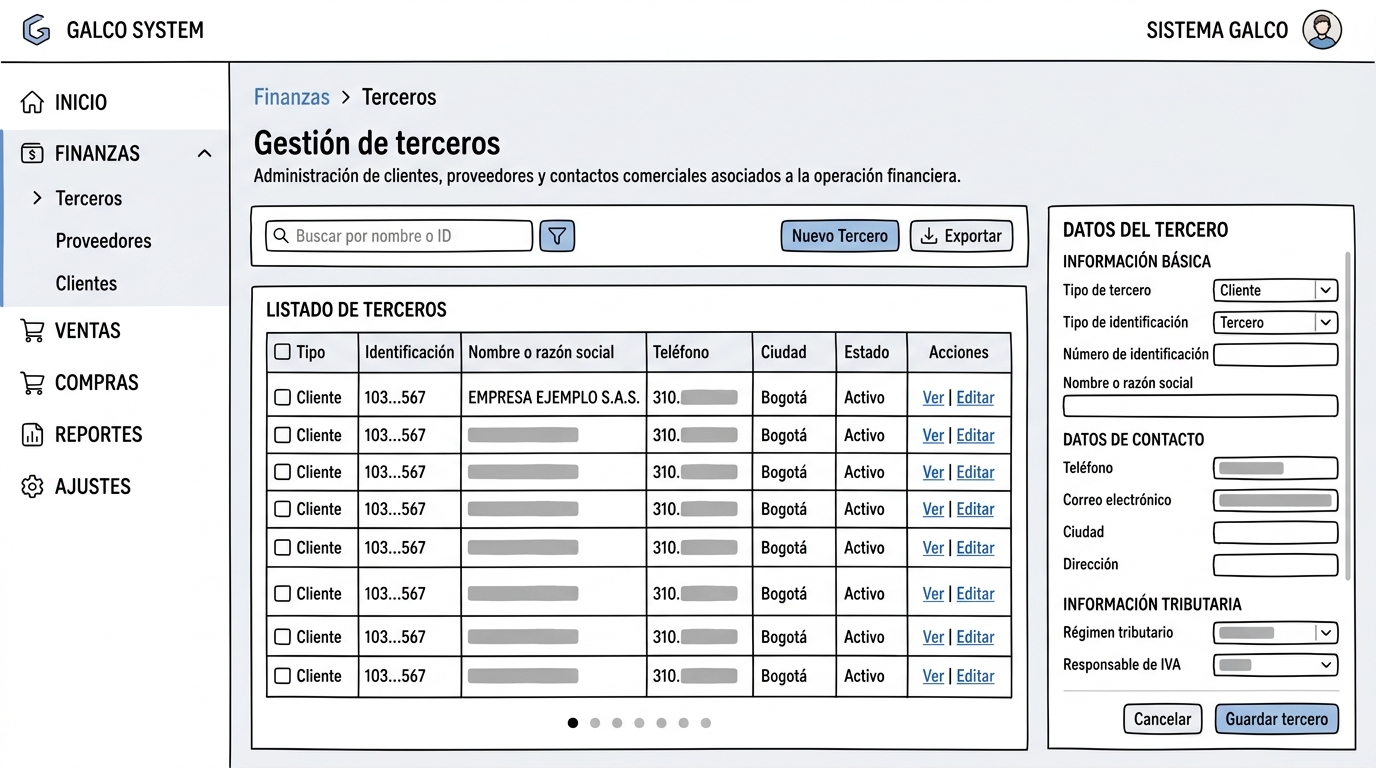Expand the Responsable de IVA dropdown
This screenshot has width=1376, height=768.
[x=1275, y=664]
